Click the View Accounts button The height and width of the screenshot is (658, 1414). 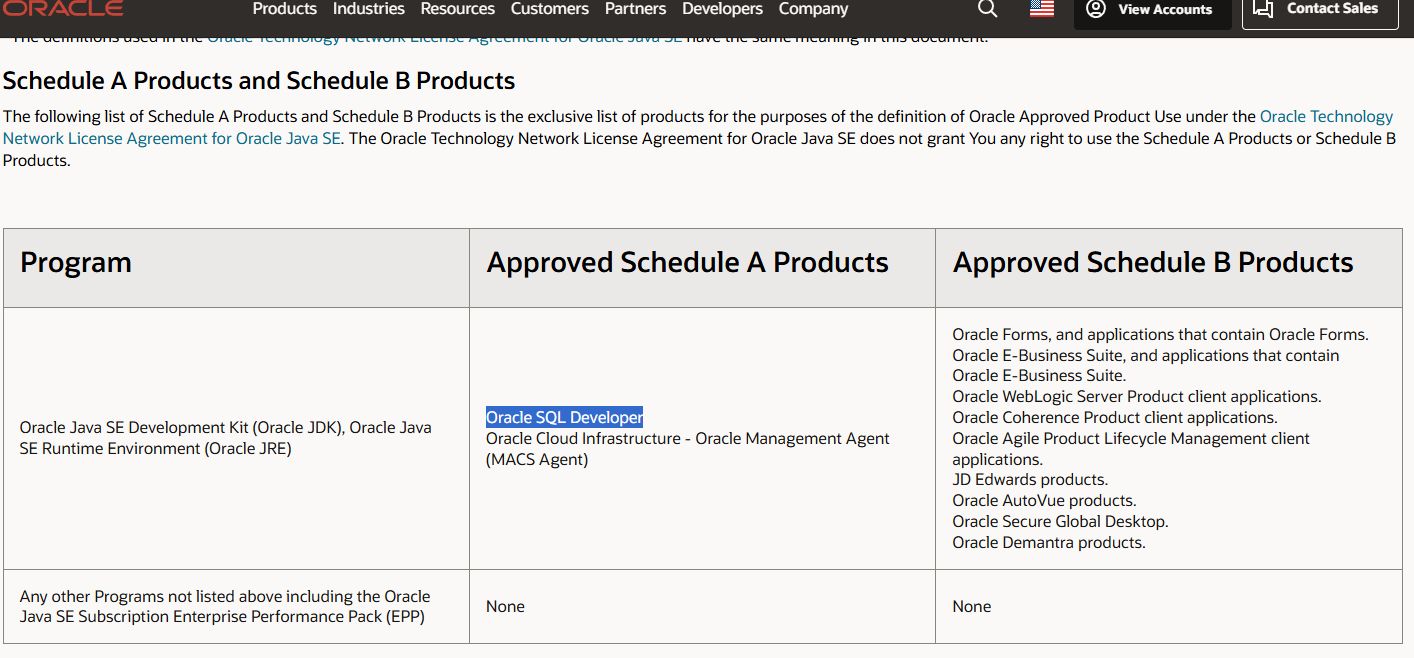1152,8
